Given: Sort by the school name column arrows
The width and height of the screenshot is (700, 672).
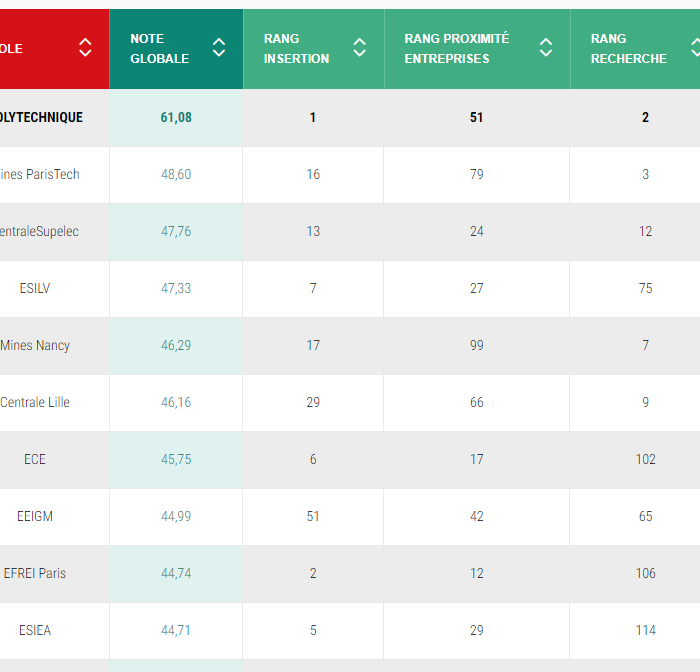Looking at the screenshot, I should coord(85,47).
